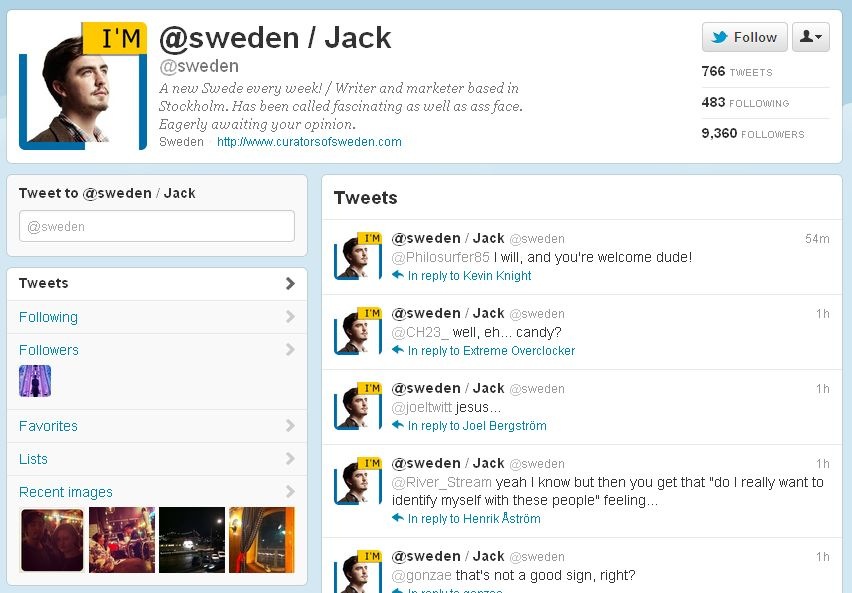
Task: Open the 483 Following stat
Action: pyautogui.click(x=745, y=103)
